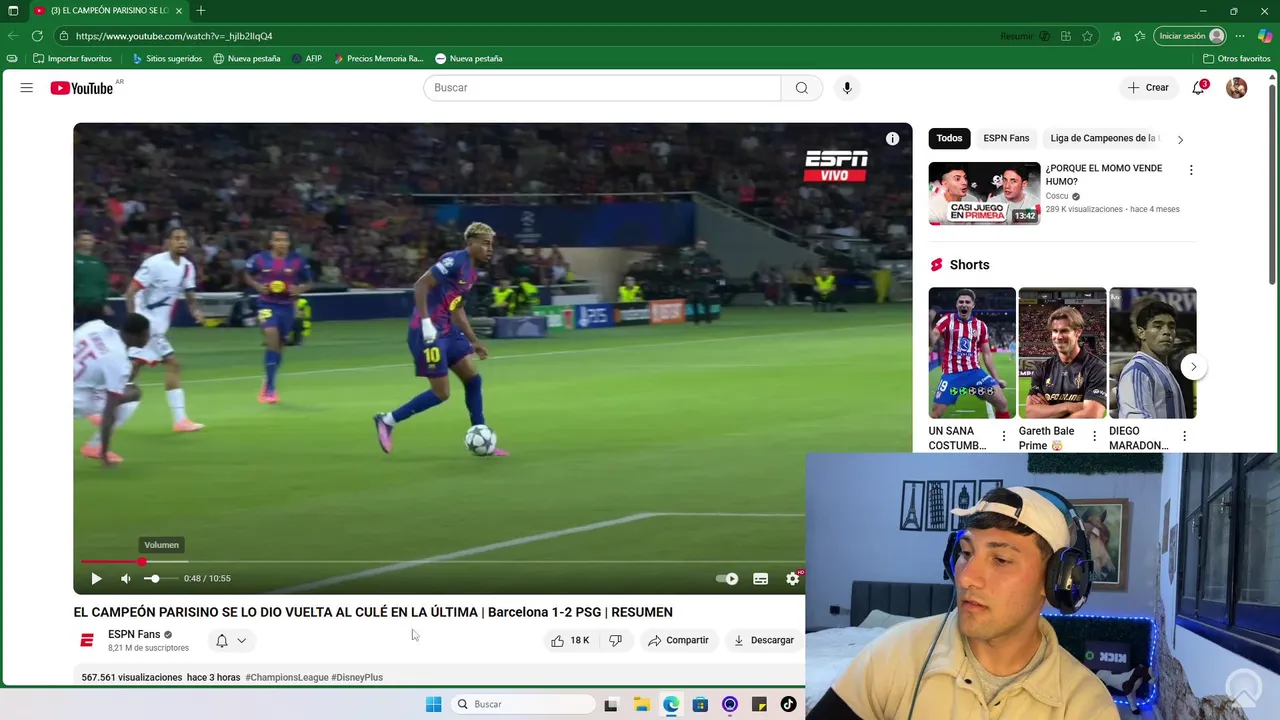Adjust the volume slider handle

coord(154,578)
